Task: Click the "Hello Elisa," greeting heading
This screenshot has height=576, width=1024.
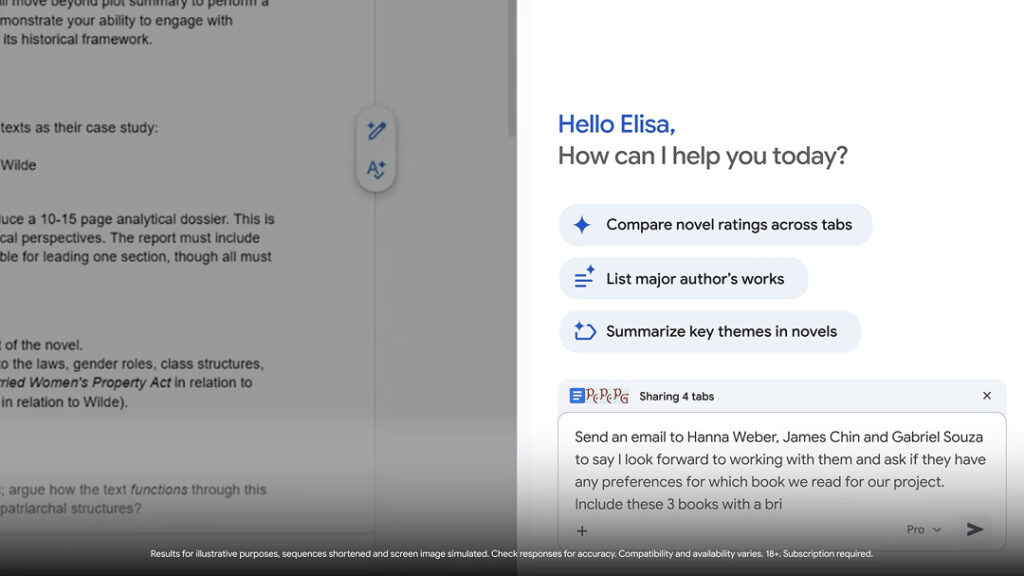Action: click(616, 124)
